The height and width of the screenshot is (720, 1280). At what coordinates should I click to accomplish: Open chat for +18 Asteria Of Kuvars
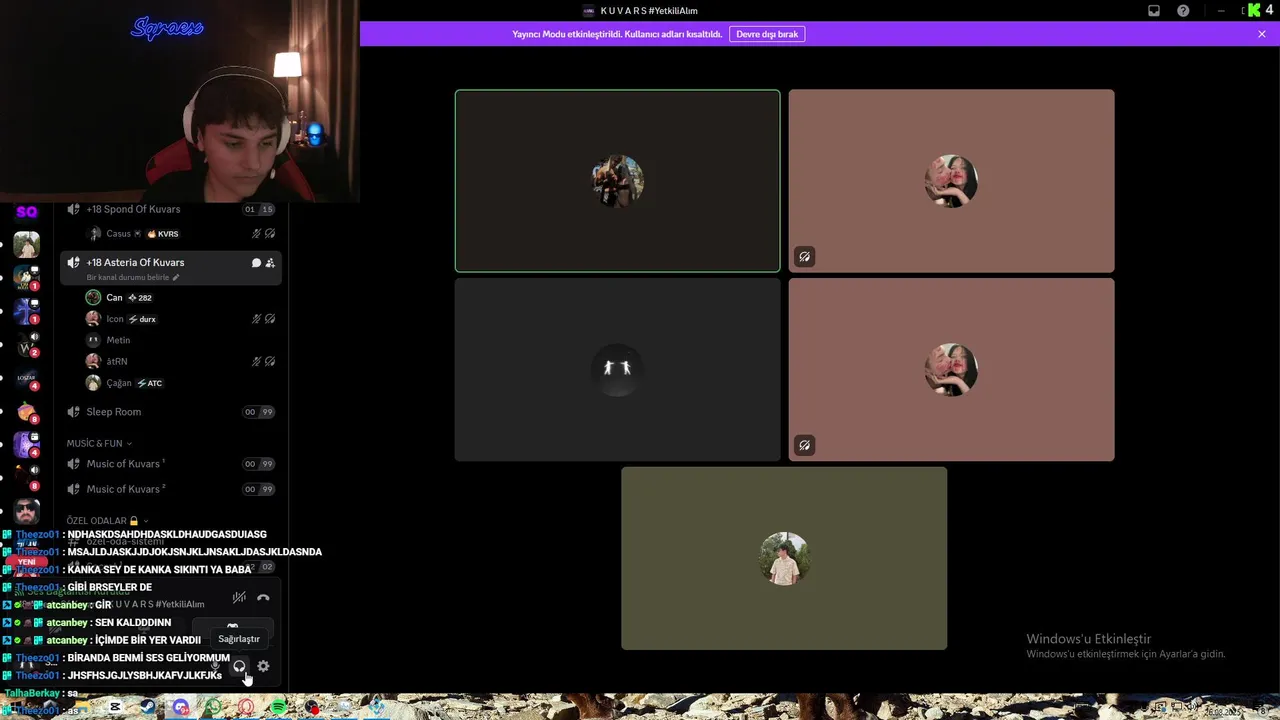pyautogui.click(x=256, y=263)
